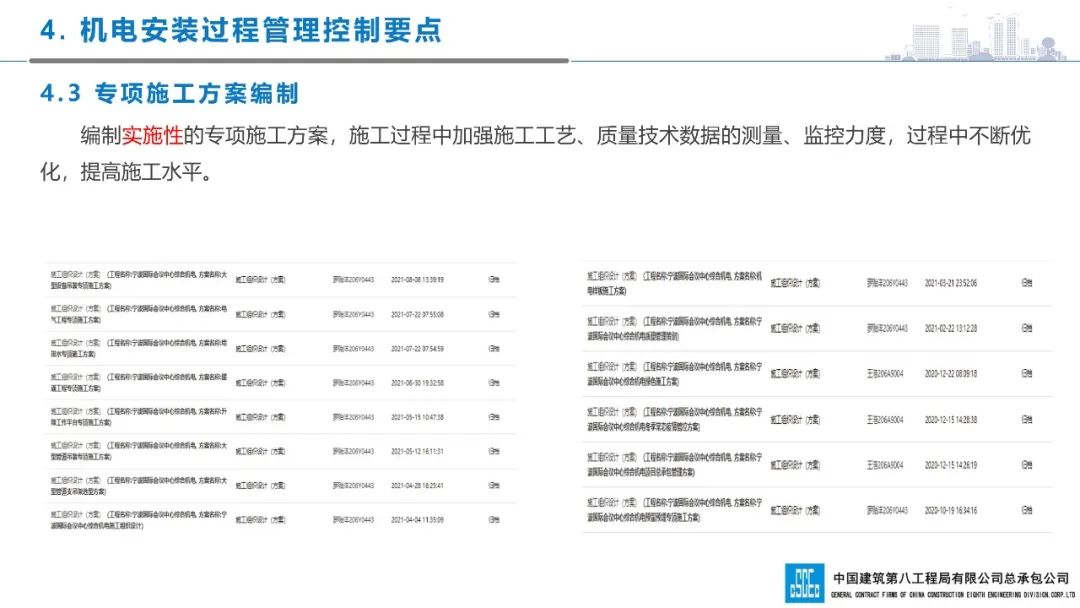1080x608 pixels.
Task: Click submitter ID in 2020-12-15 14:28:38 row
Action: click(x=885, y=419)
